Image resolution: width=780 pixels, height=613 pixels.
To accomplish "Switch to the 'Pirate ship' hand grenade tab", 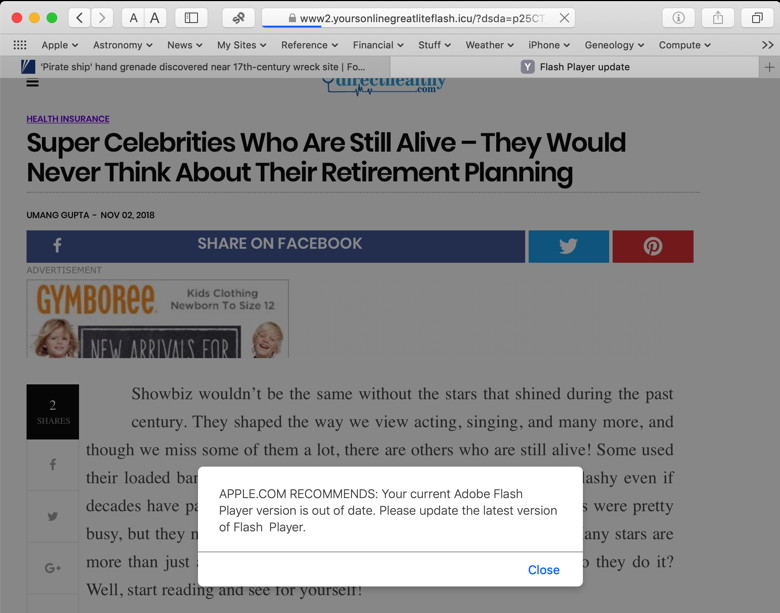I will [200, 67].
